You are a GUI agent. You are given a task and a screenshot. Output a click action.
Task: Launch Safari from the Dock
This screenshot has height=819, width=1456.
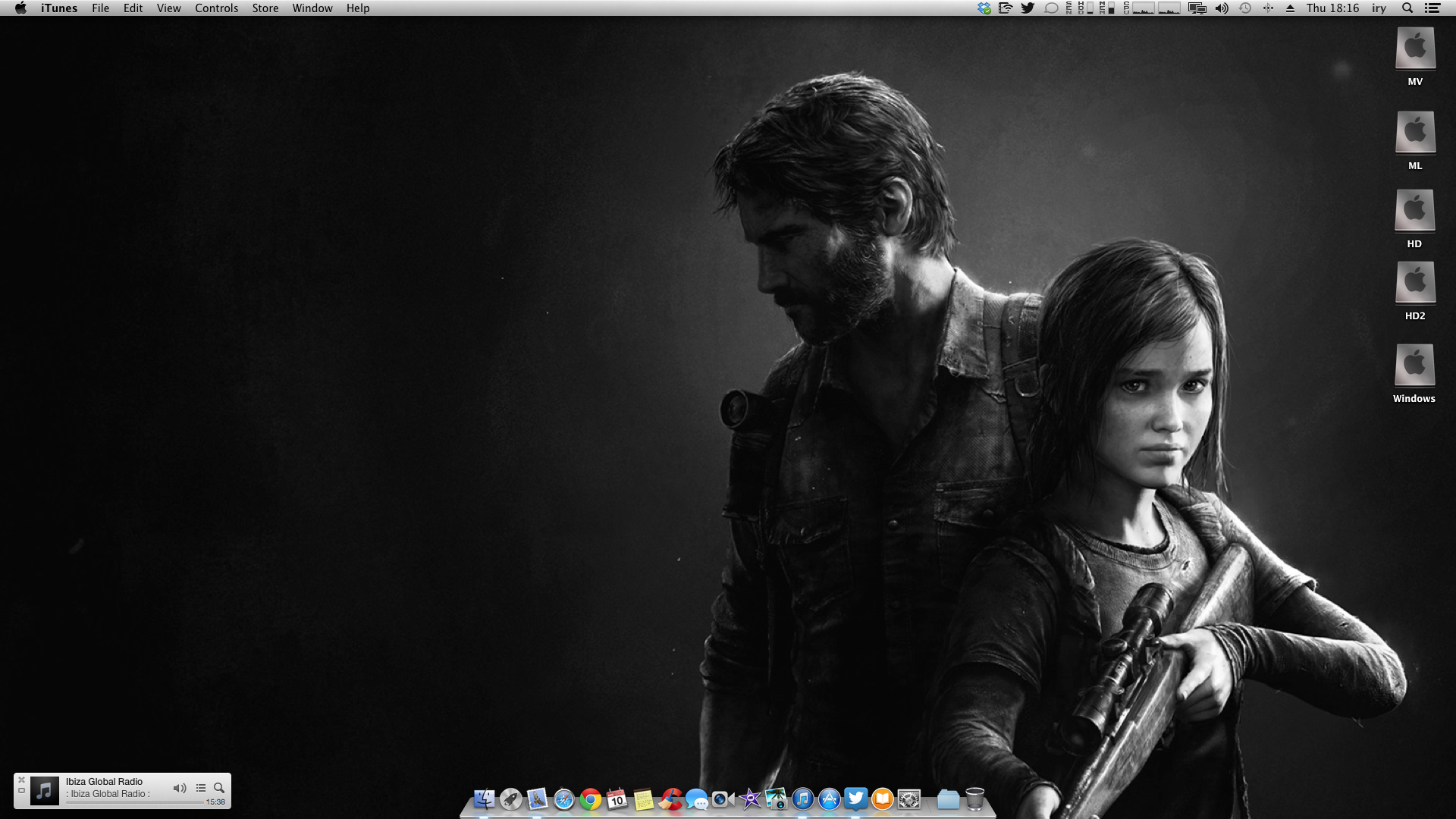[x=563, y=799]
